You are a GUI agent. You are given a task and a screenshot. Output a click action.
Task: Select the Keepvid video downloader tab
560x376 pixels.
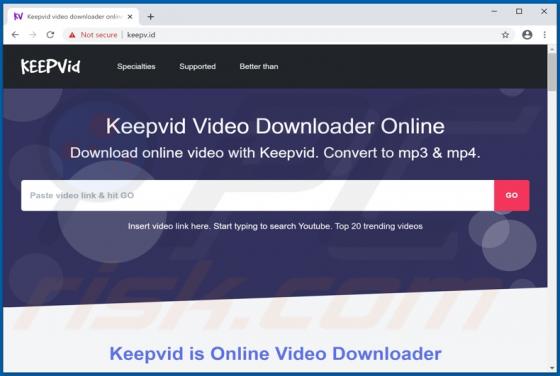[x=73, y=16]
